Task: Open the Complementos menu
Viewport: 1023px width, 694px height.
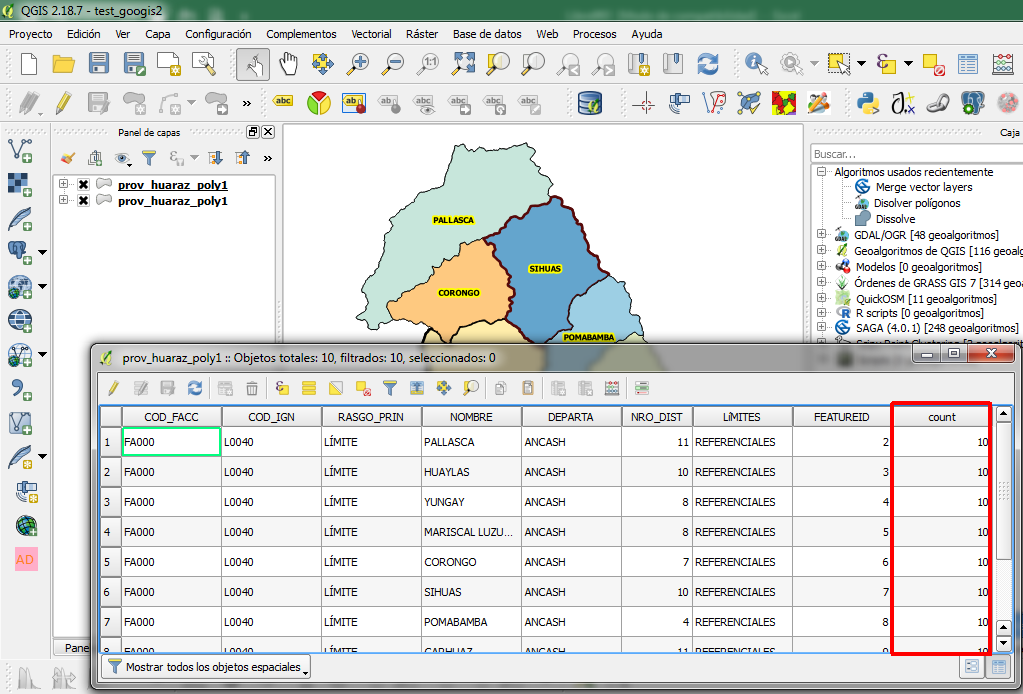Action: tap(301, 33)
